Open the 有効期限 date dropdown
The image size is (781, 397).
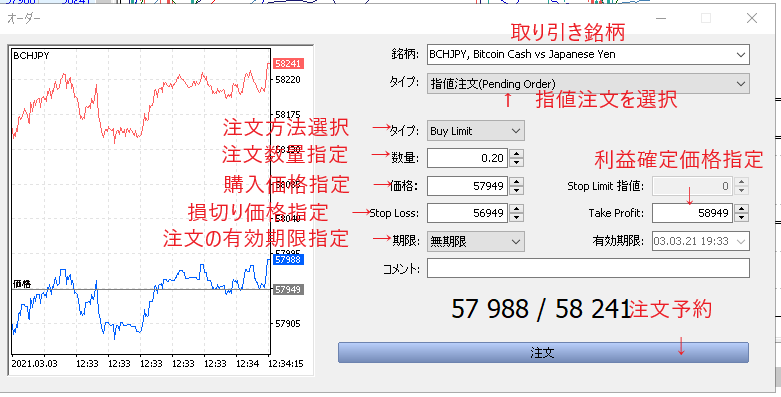tap(700, 242)
